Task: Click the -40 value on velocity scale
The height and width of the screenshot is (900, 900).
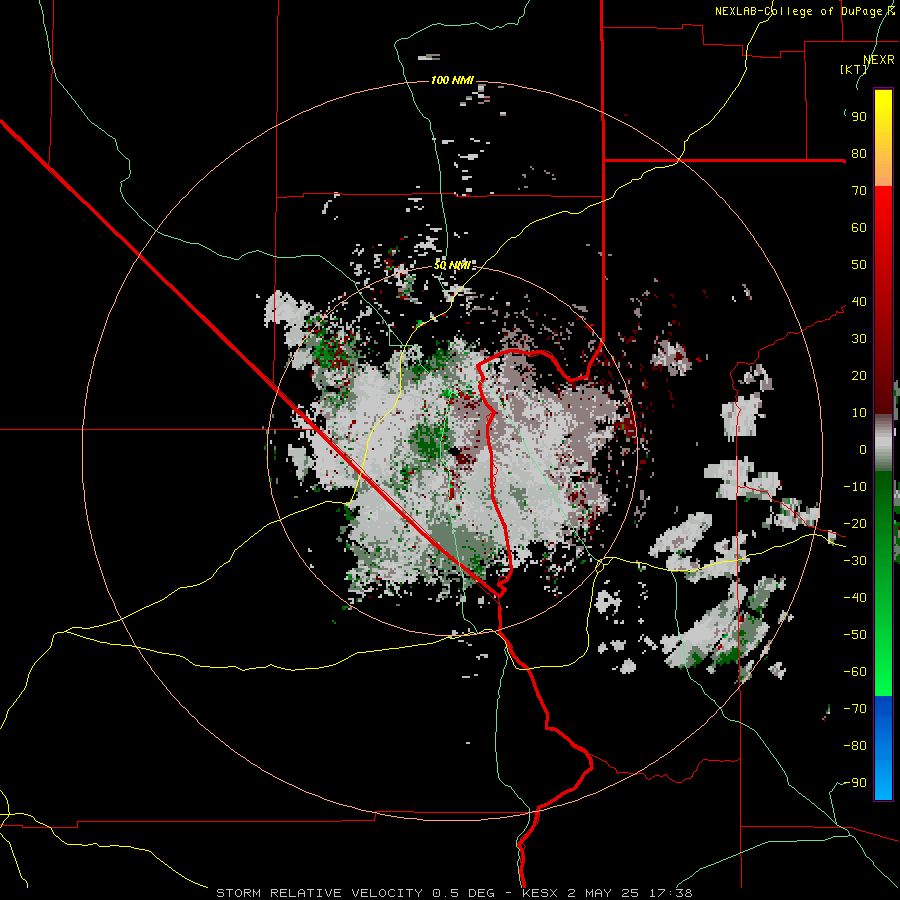Action: (x=855, y=598)
